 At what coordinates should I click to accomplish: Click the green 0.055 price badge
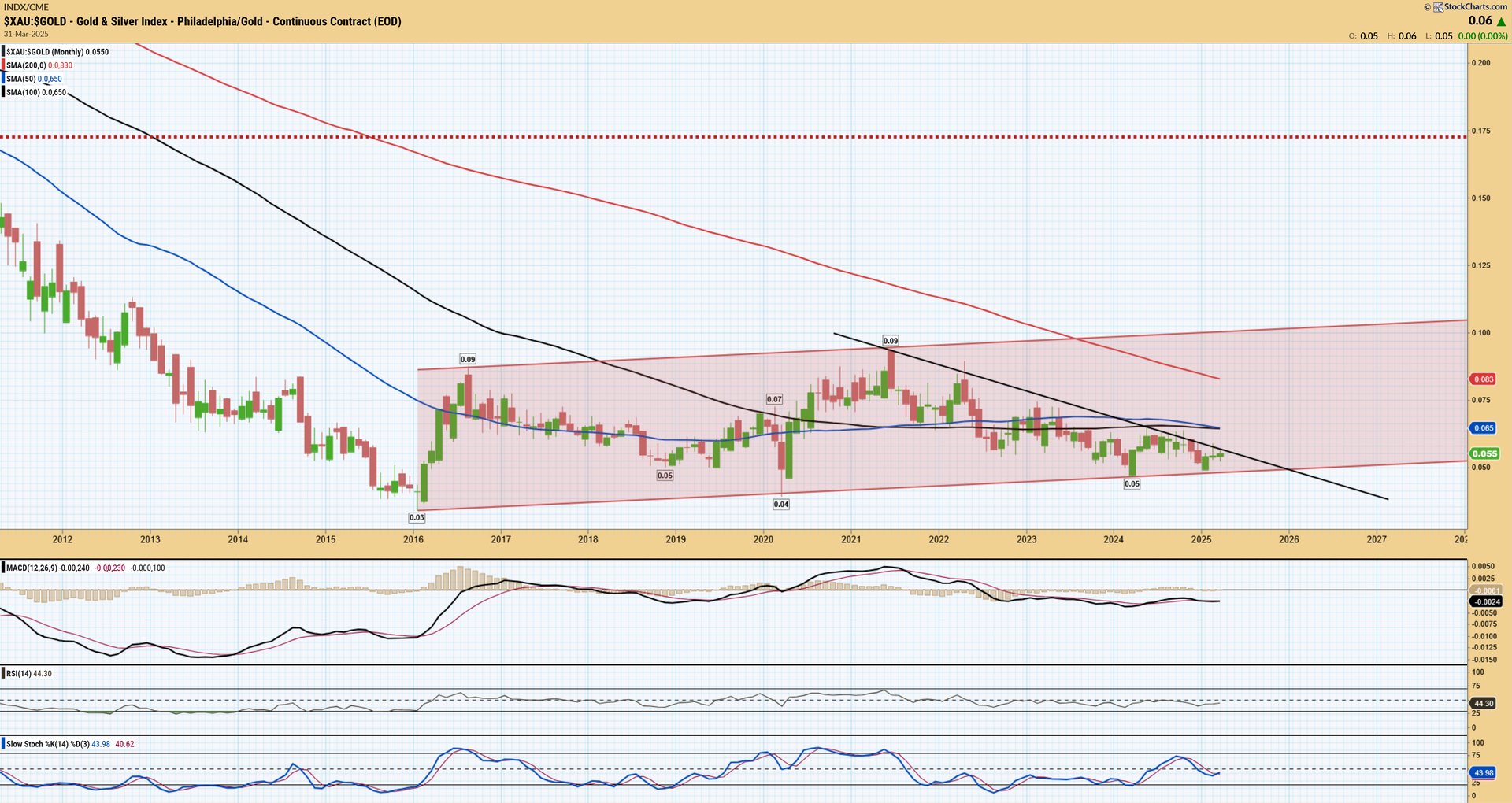coord(1484,453)
